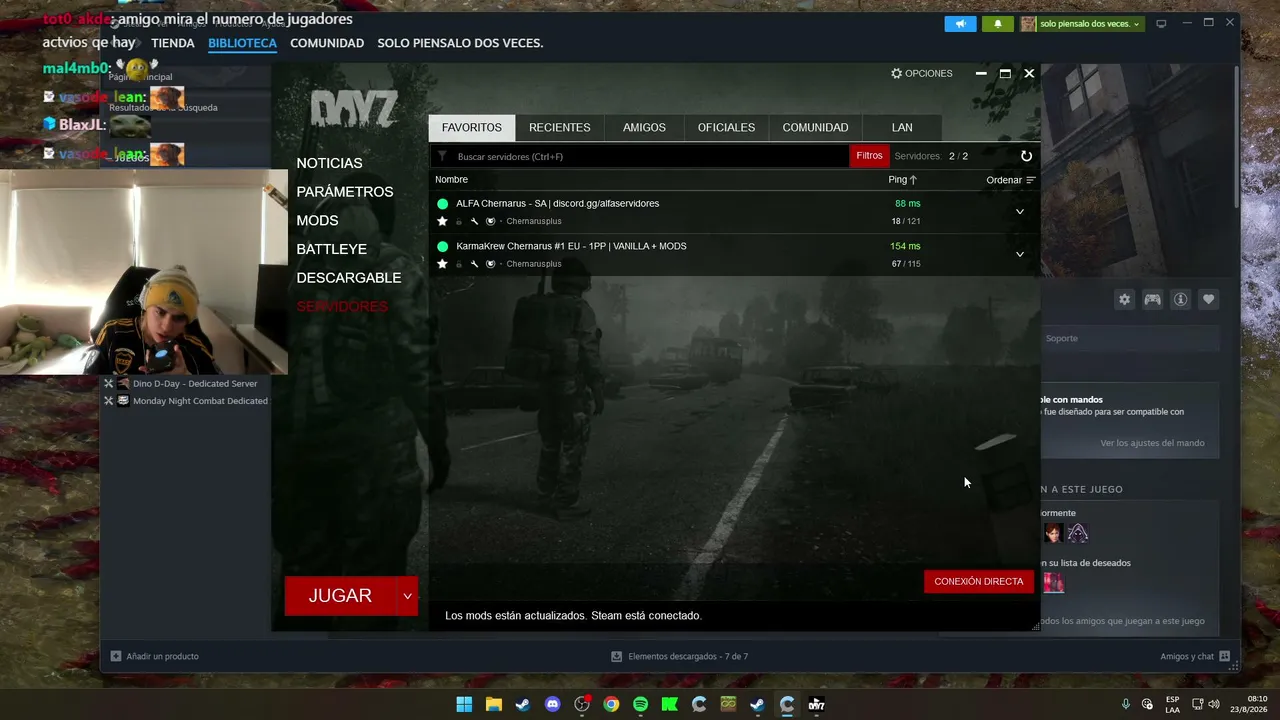Sort servers by the Nombre column header
The width and height of the screenshot is (1280, 720).
tap(452, 180)
